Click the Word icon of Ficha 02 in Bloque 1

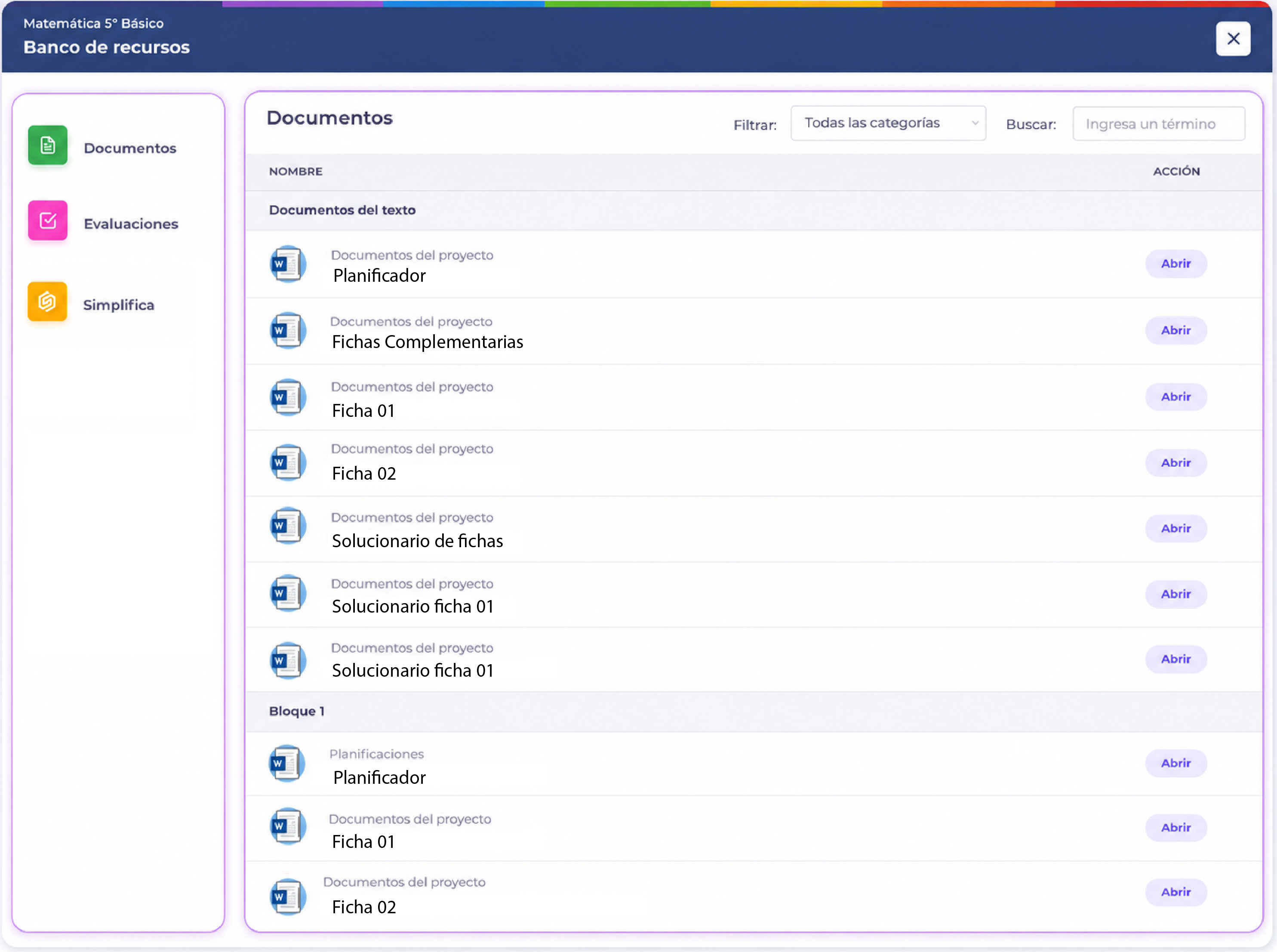click(x=287, y=897)
